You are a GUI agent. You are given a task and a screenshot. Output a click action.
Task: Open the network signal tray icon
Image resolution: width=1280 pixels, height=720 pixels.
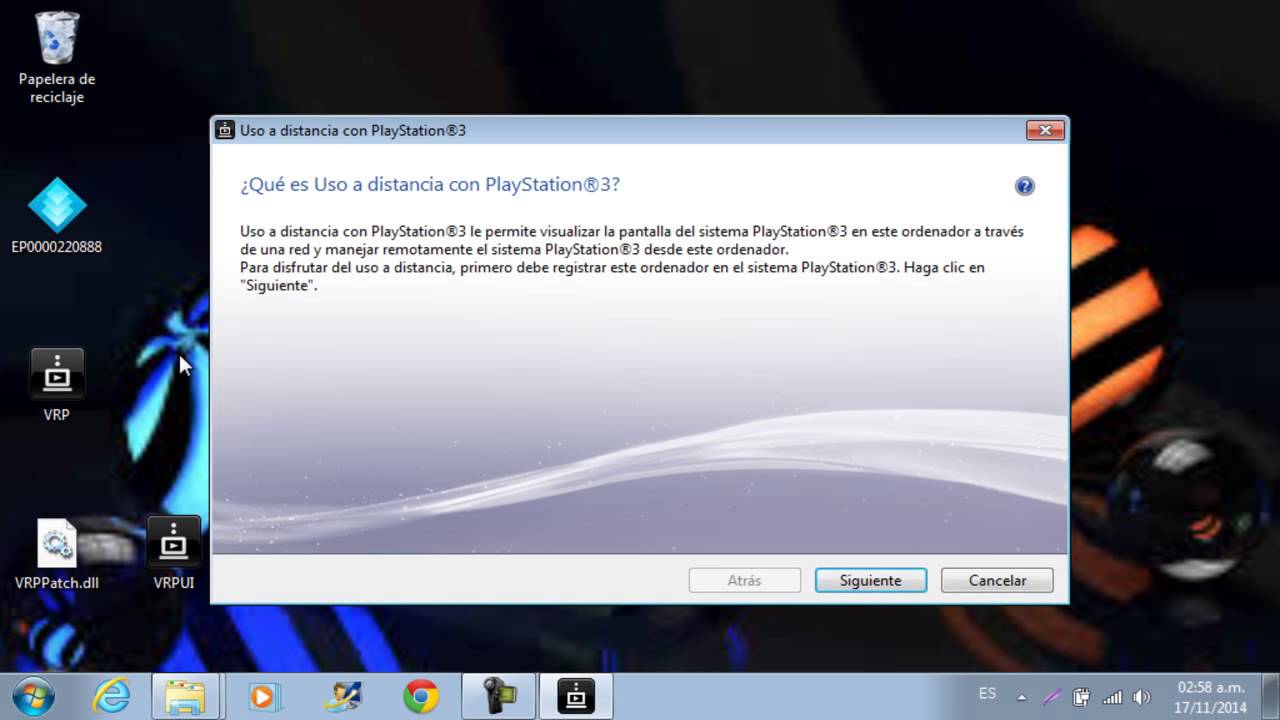pyautogui.click(x=1111, y=697)
